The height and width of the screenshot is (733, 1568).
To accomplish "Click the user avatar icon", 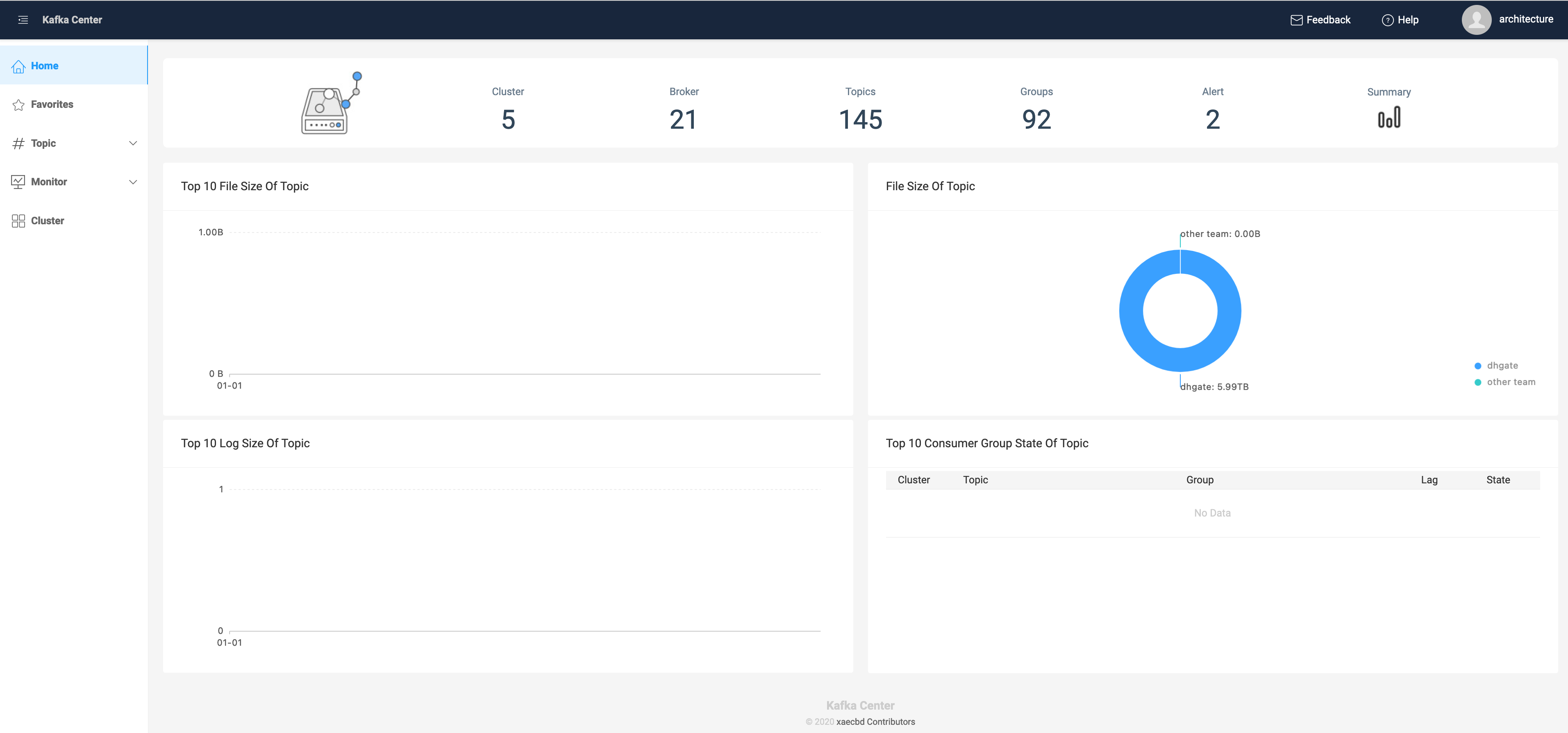I will [x=1476, y=20].
